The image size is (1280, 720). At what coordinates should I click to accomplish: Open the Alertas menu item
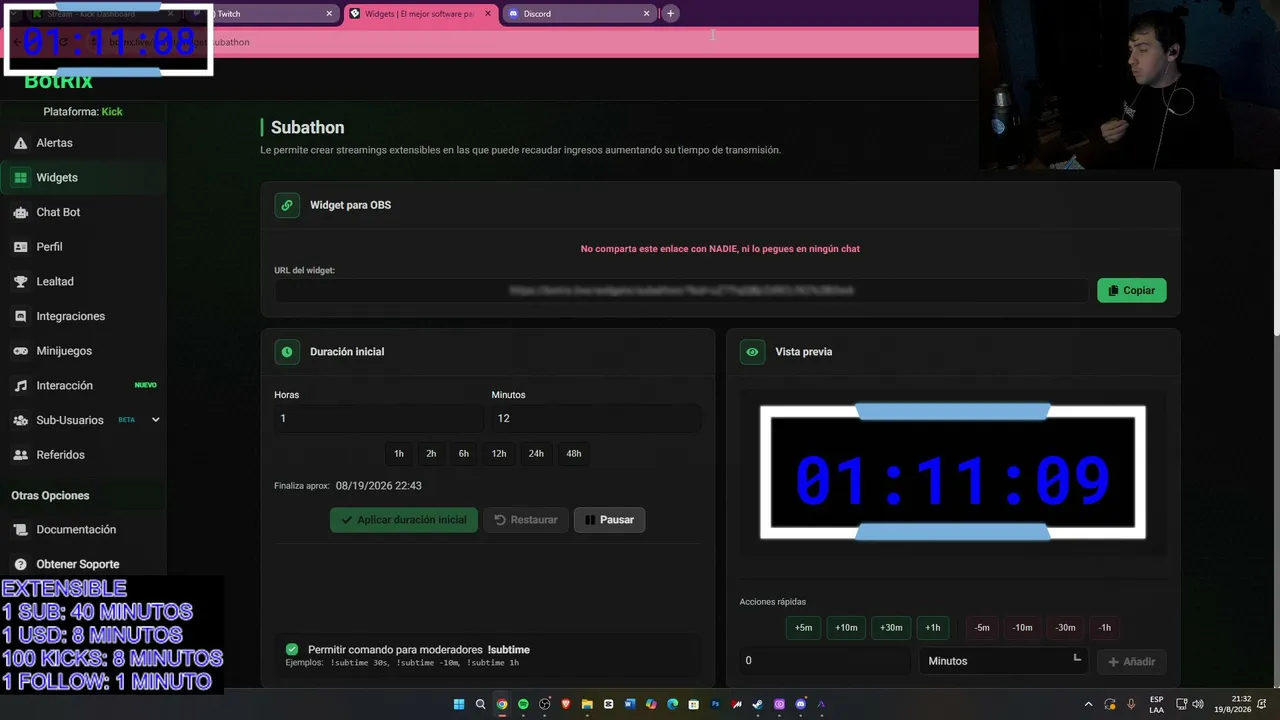(83, 143)
